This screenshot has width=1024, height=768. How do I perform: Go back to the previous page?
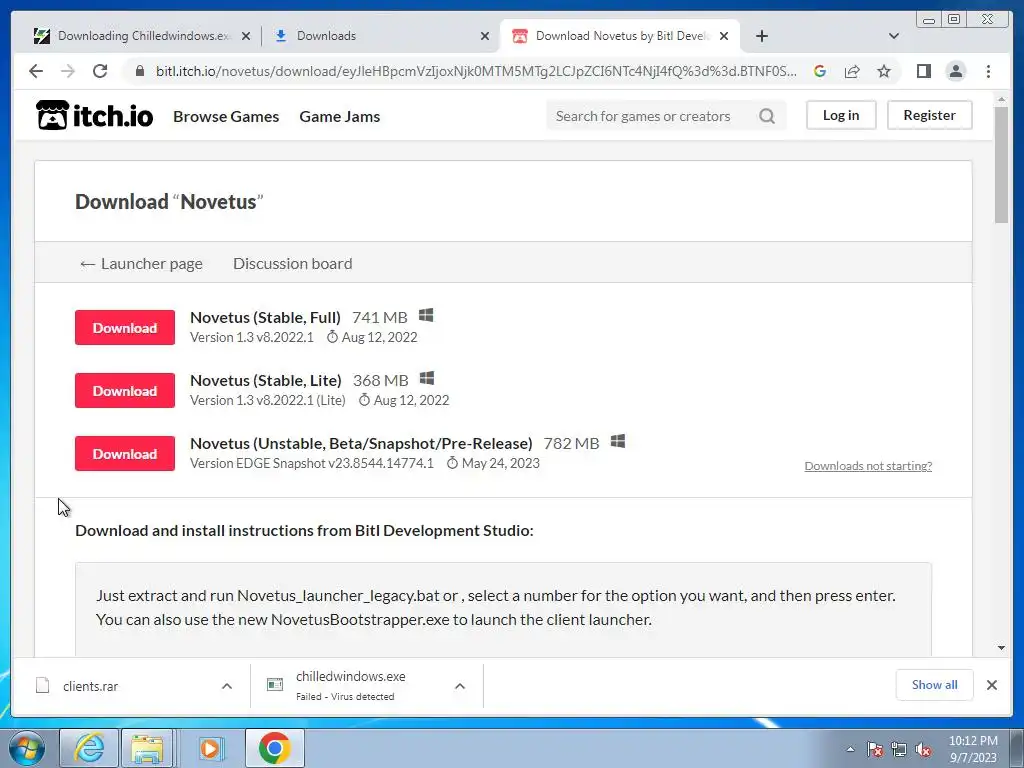36,71
